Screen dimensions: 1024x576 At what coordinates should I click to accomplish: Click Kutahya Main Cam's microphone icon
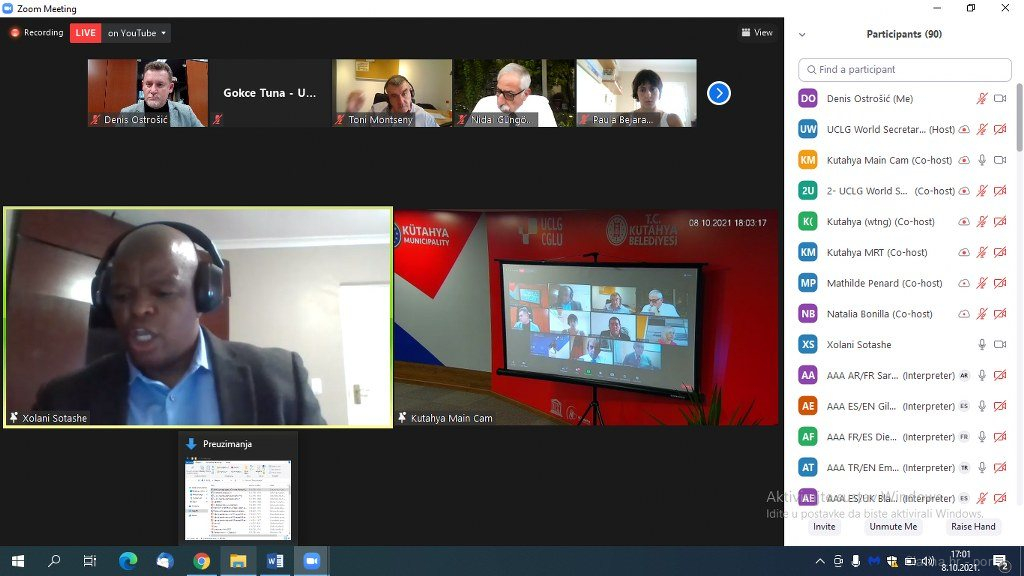point(982,160)
